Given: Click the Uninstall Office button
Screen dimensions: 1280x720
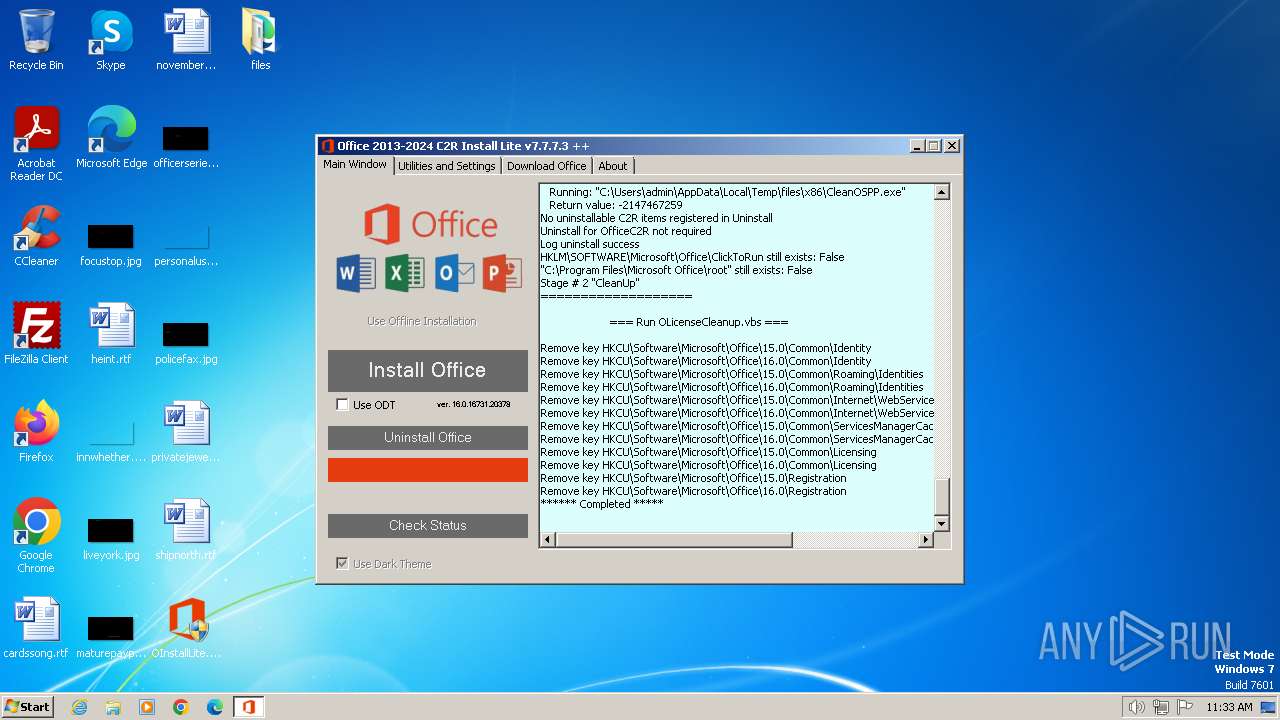Looking at the screenshot, I should (x=428, y=437).
